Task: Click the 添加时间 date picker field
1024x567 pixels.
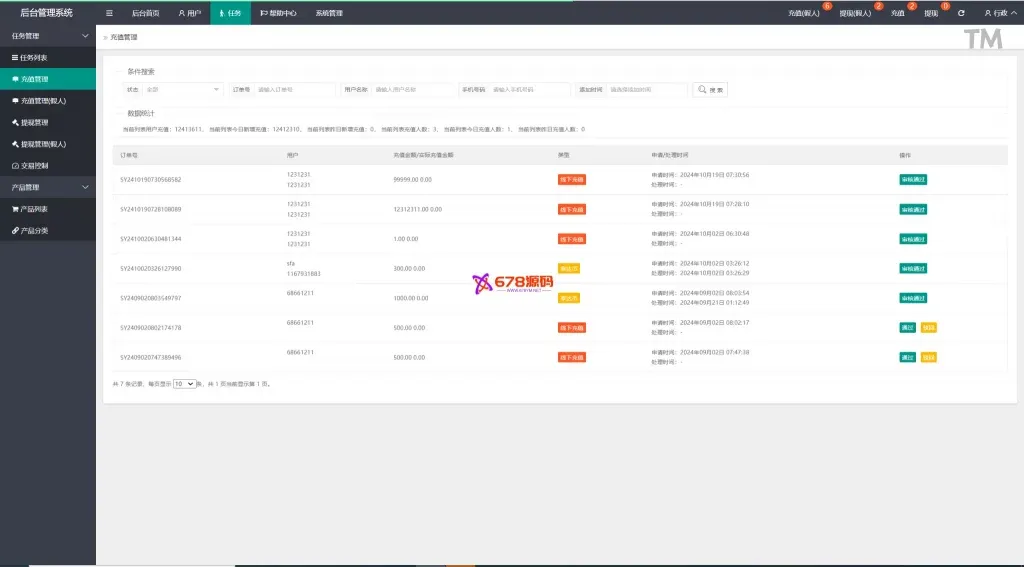Action: pyautogui.click(x=646, y=89)
